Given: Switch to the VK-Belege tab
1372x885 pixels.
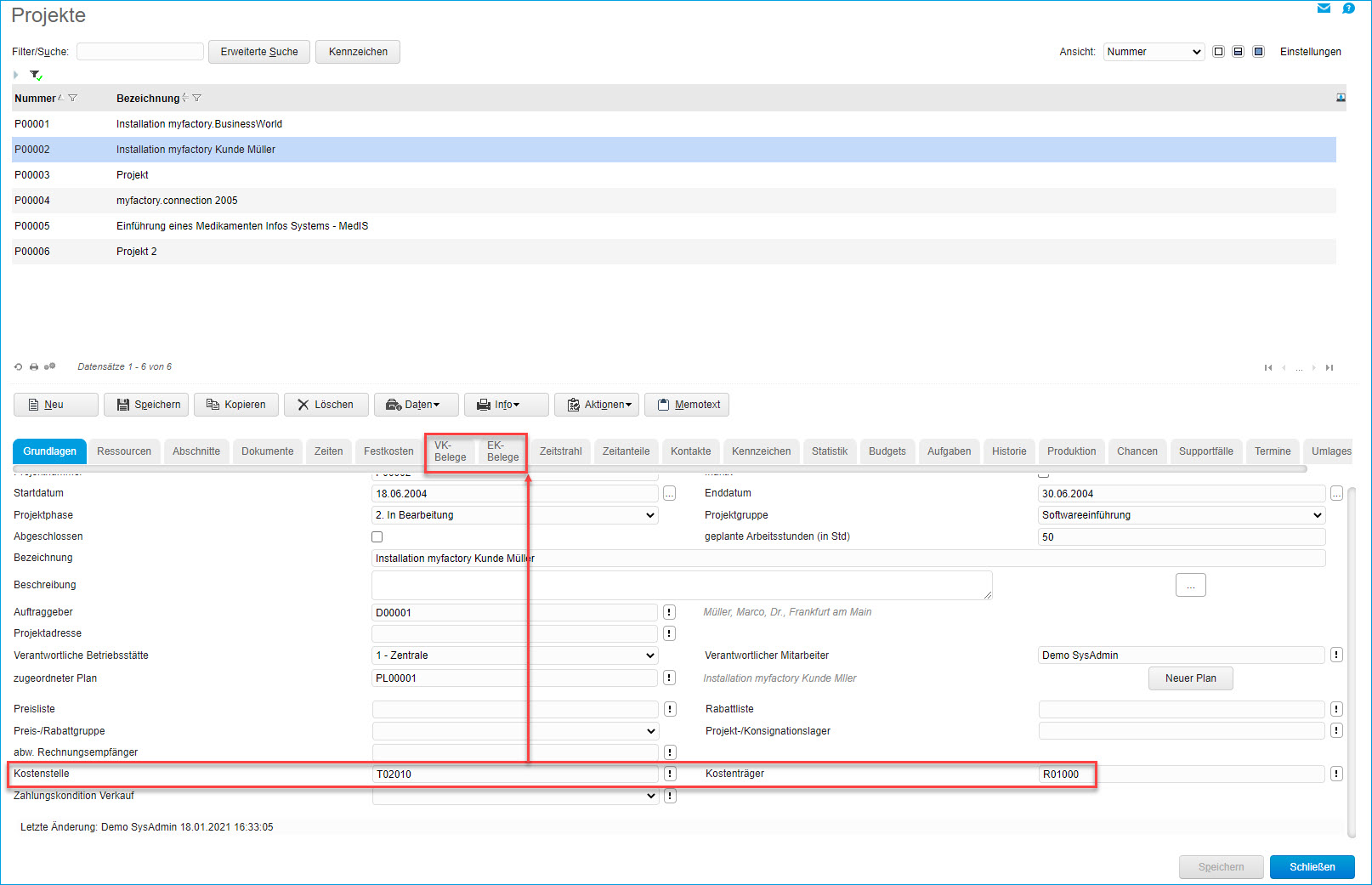Looking at the screenshot, I should [x=450, y=451].
